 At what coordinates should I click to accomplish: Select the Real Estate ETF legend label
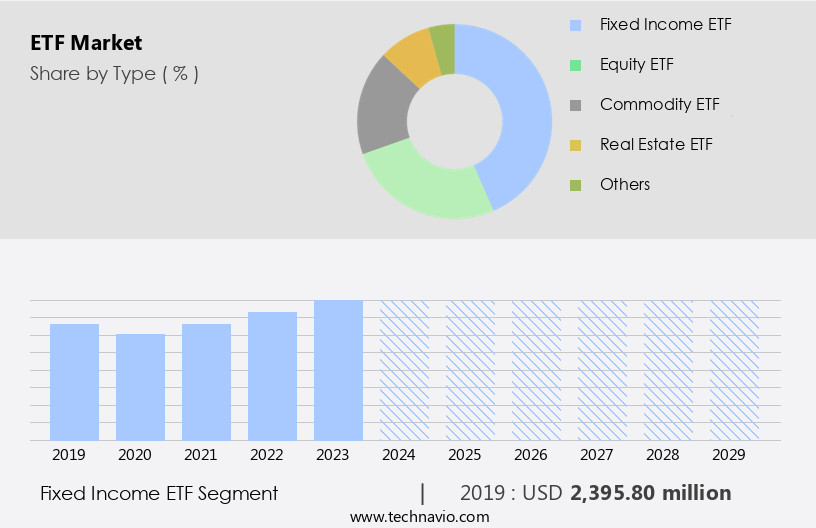pos(656,145)
